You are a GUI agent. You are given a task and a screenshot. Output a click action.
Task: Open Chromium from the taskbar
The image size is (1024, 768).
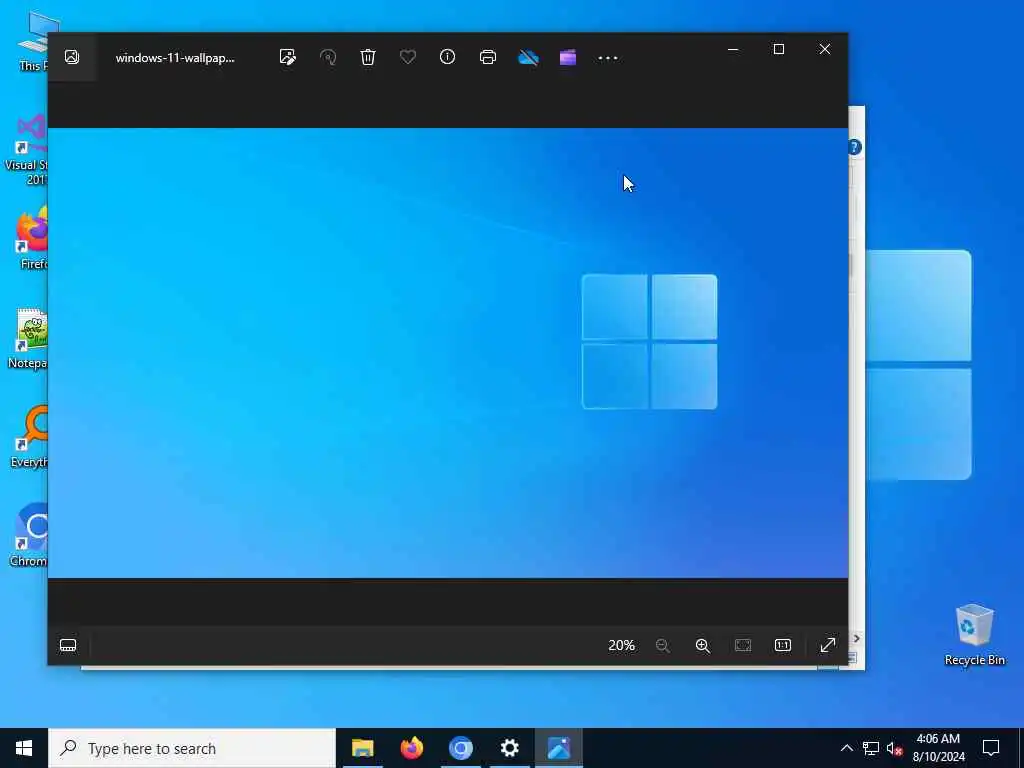460,748
